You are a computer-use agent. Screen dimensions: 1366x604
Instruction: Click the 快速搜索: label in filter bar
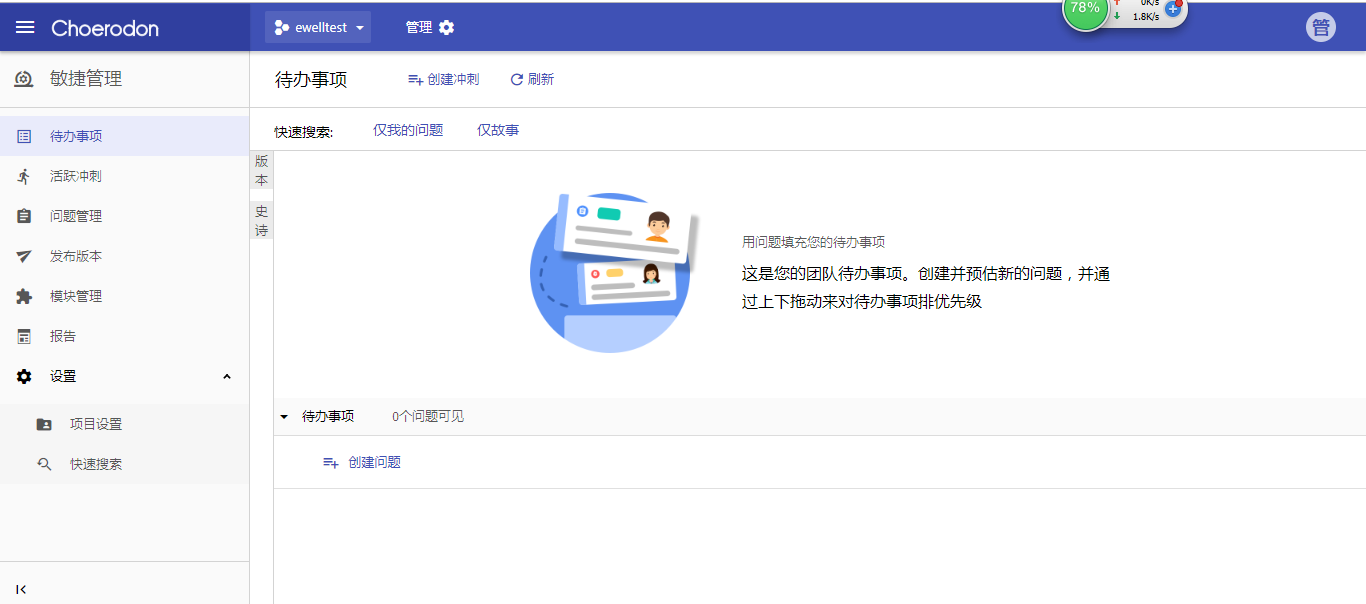pyautogui.click(x=304, y=131)
